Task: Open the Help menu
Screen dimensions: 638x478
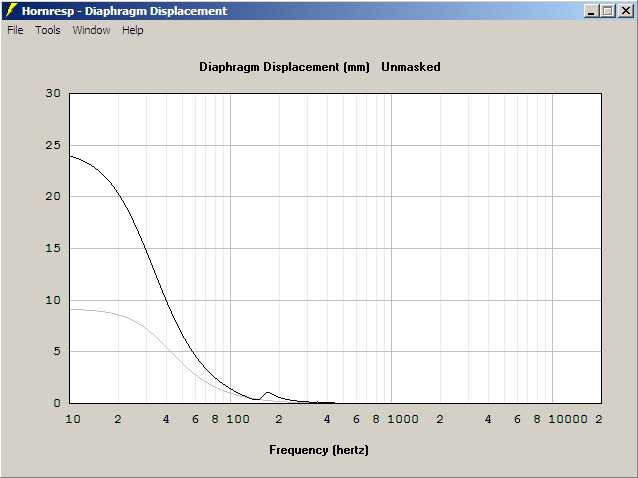Action: tap(133, 30)
